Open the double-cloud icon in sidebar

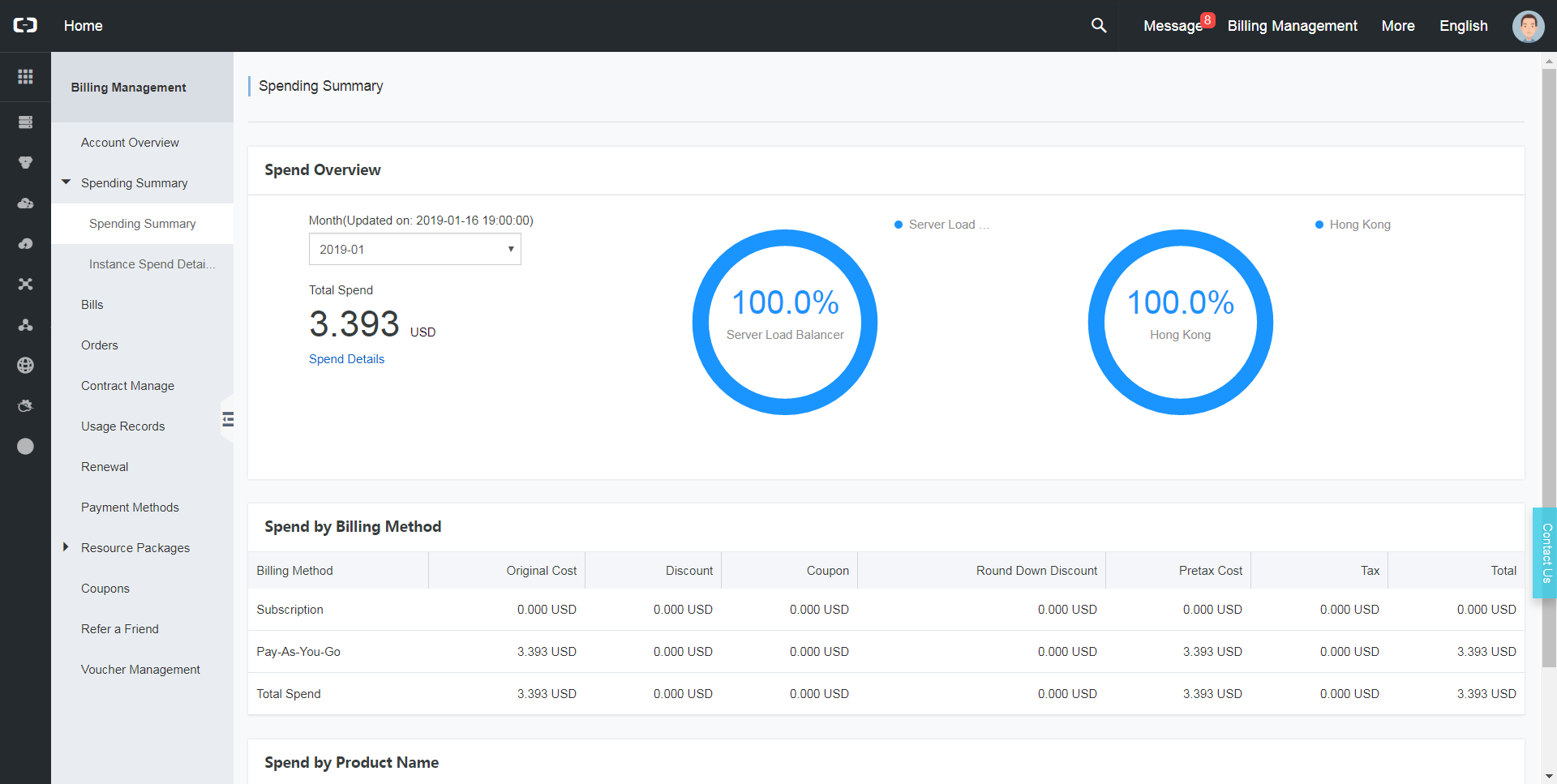click(25, 203)
